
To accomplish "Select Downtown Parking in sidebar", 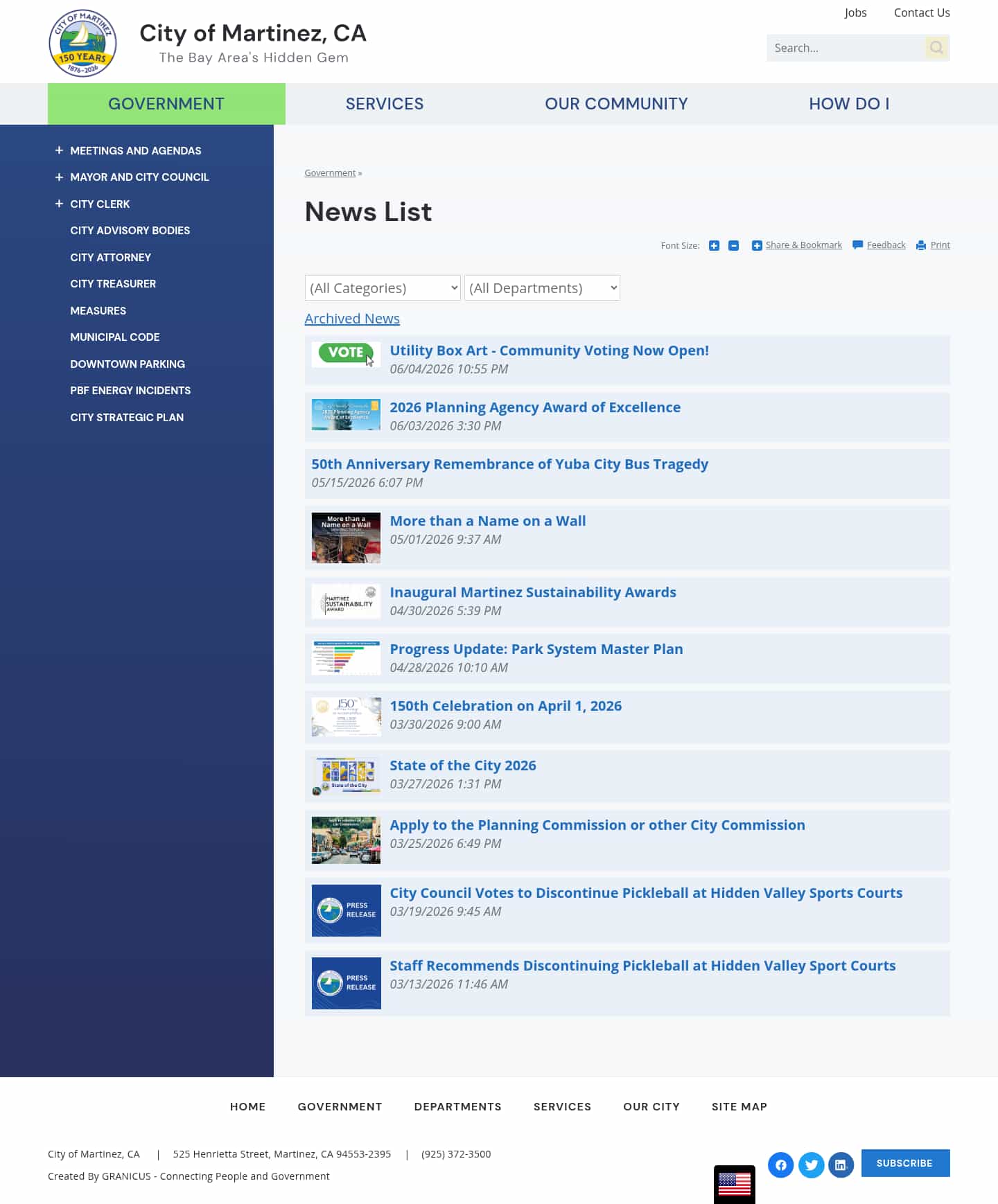I will coord(128,364).
